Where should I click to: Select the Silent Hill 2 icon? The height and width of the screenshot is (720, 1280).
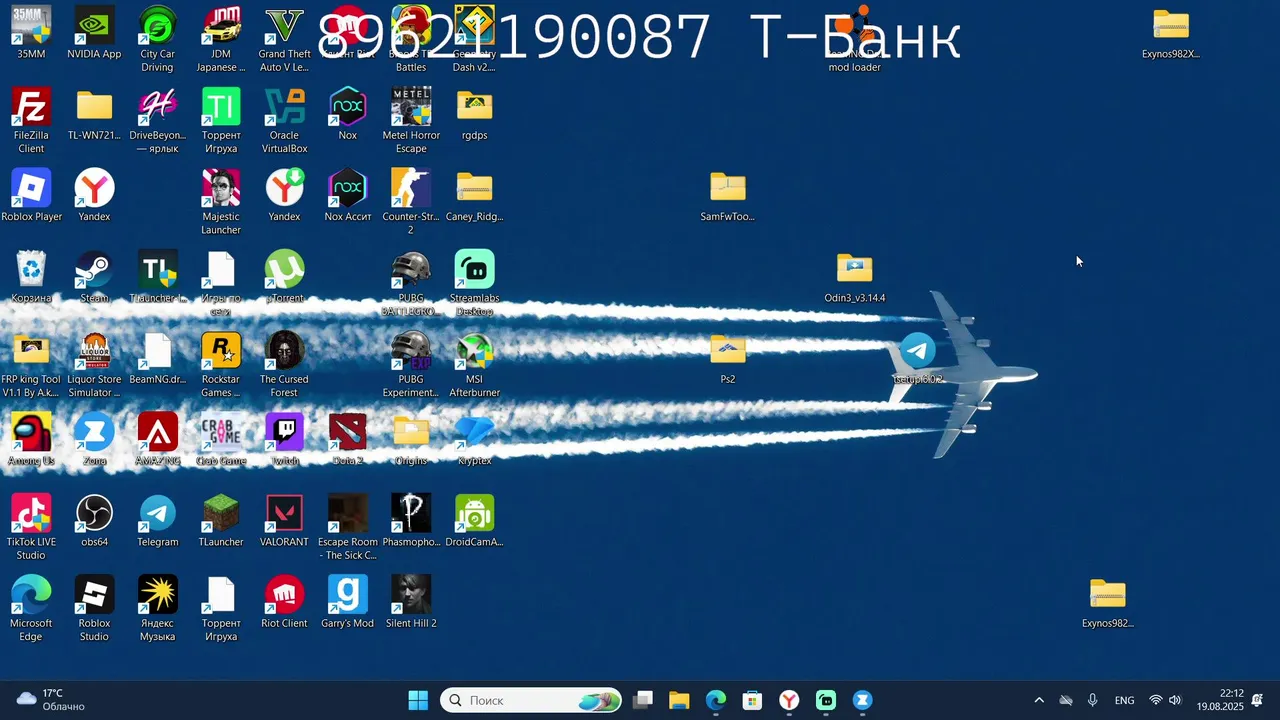[x=411, y=594]
